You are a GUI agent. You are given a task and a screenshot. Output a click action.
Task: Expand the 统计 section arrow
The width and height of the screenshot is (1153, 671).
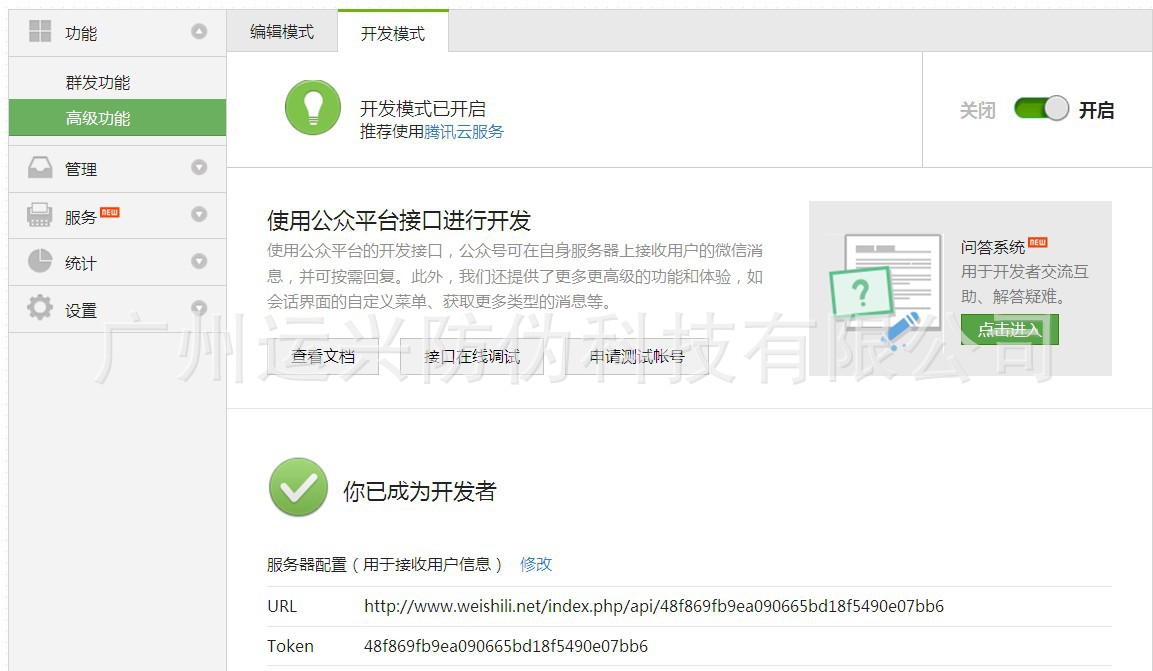199,261
